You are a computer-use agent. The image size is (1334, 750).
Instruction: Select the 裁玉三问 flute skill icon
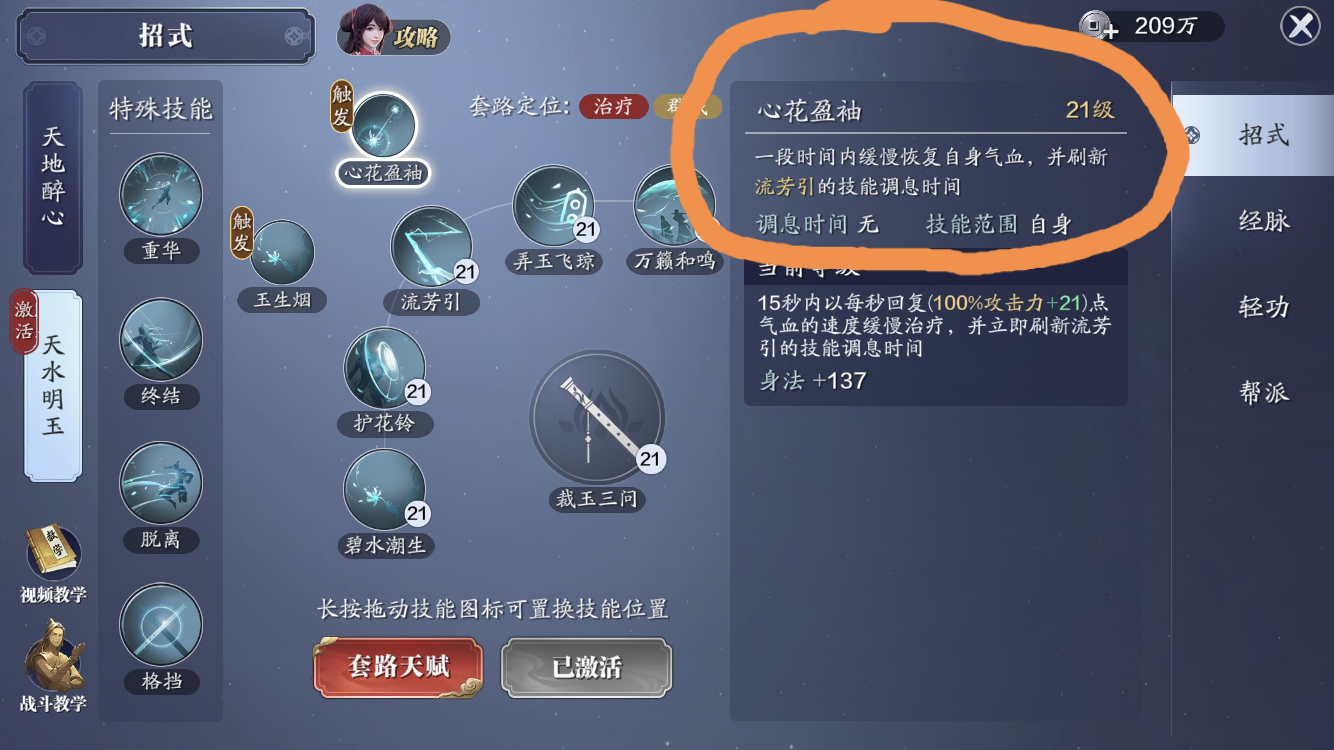coord(597,418)
